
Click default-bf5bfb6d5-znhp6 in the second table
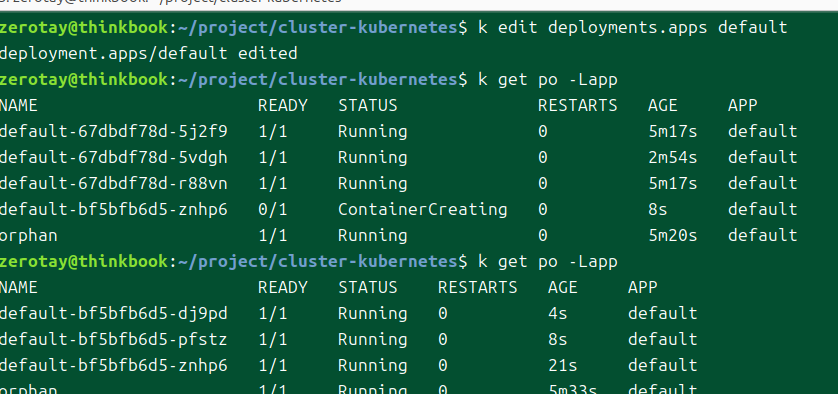tap(113, 366)
